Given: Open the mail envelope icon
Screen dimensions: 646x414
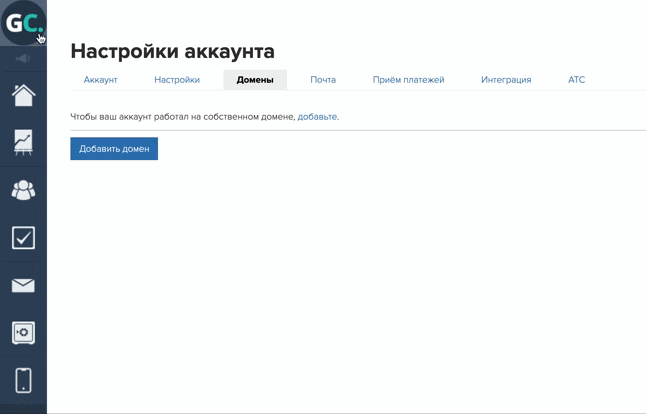Looking at the screenshot, I should pos(22,285).
